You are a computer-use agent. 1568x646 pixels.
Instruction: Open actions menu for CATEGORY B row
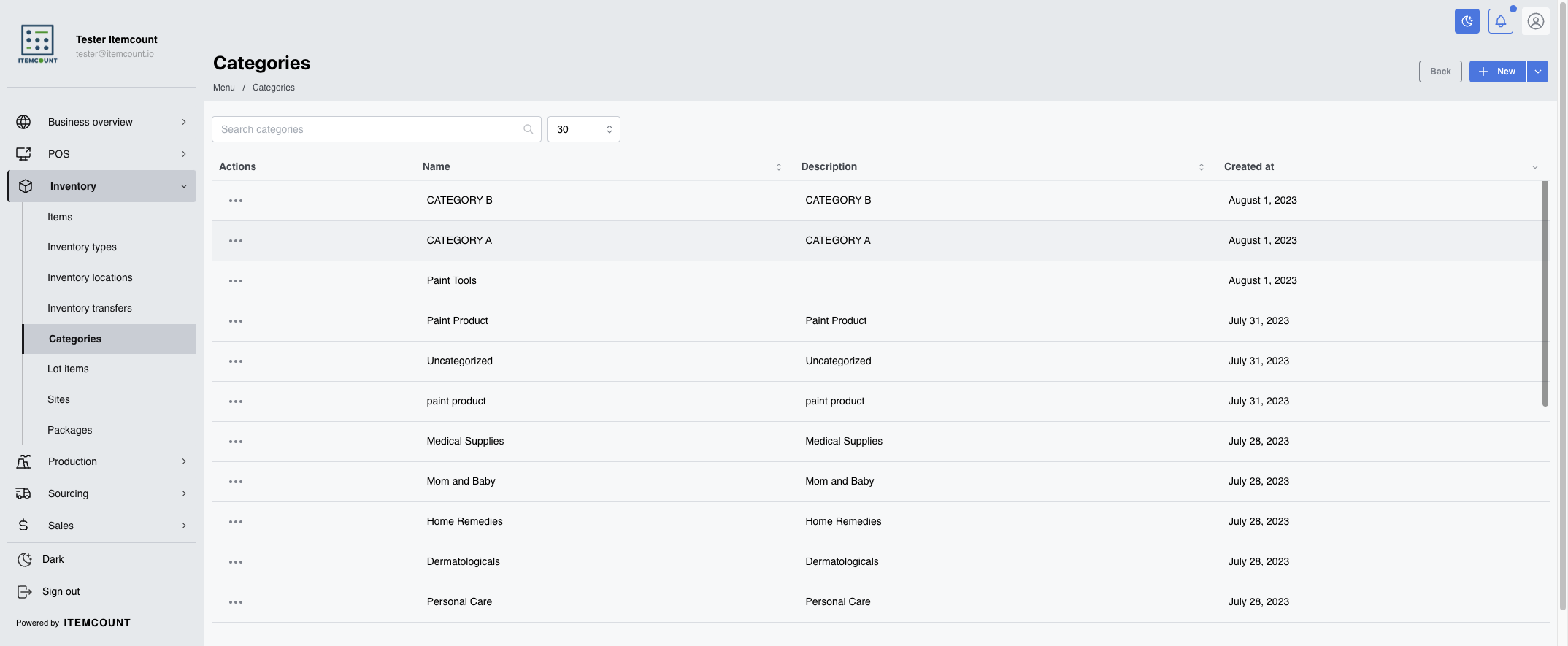[x=236, y=201]
